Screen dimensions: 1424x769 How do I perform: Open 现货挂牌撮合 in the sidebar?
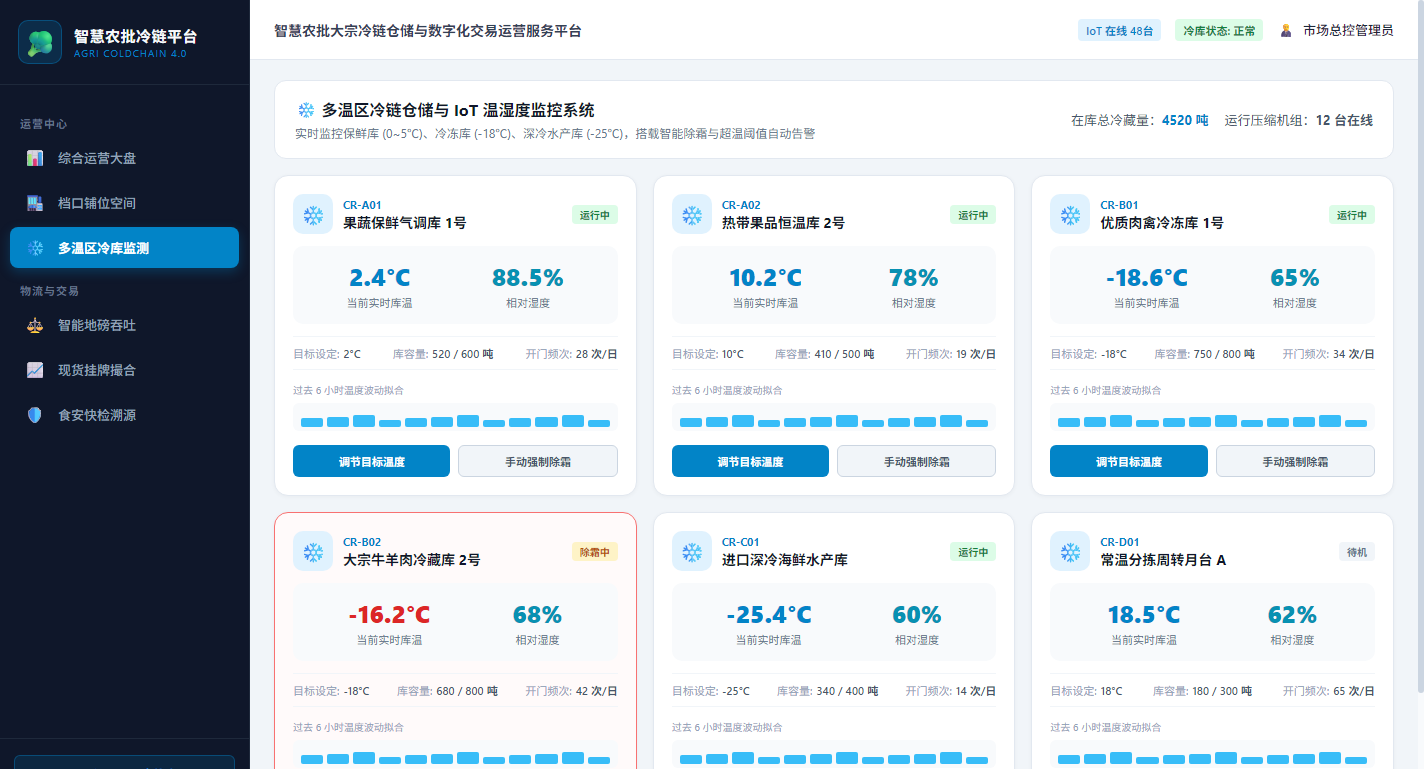point(124,370)
